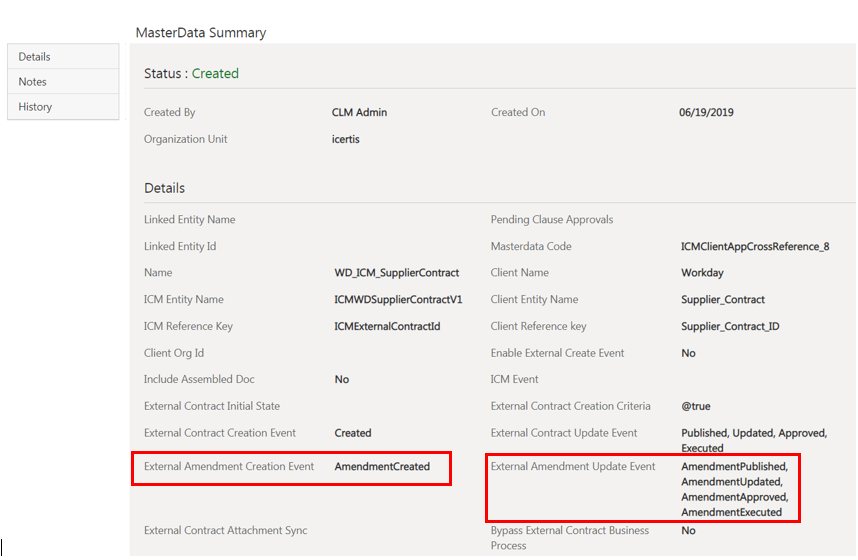858x560 pixels.
Task: Click the Pending Clause Approvals label
Action: pyautogui.click(x=552, y=220)
